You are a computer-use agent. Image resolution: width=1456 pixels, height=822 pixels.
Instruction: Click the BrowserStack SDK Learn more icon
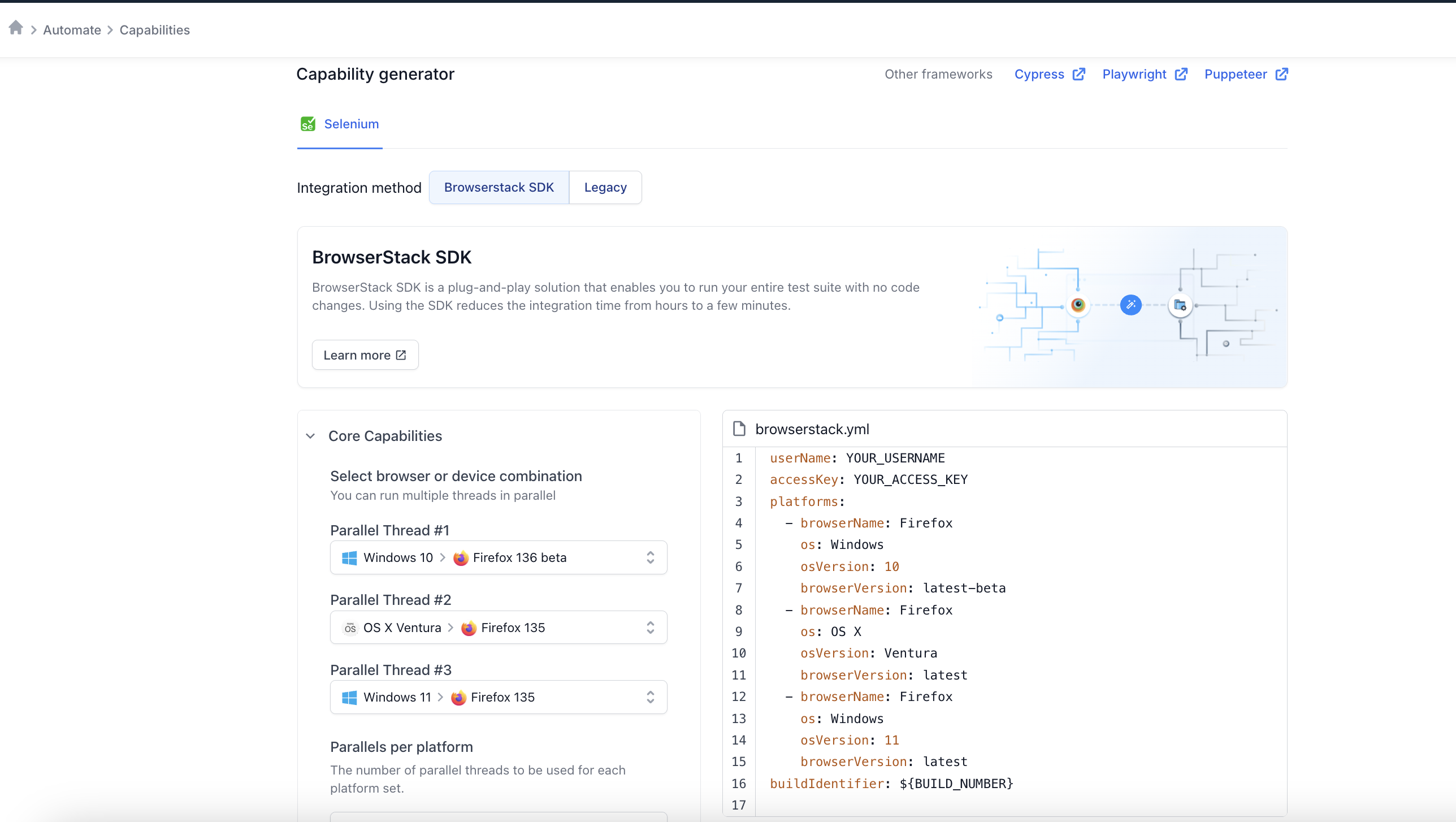[400, 355]
